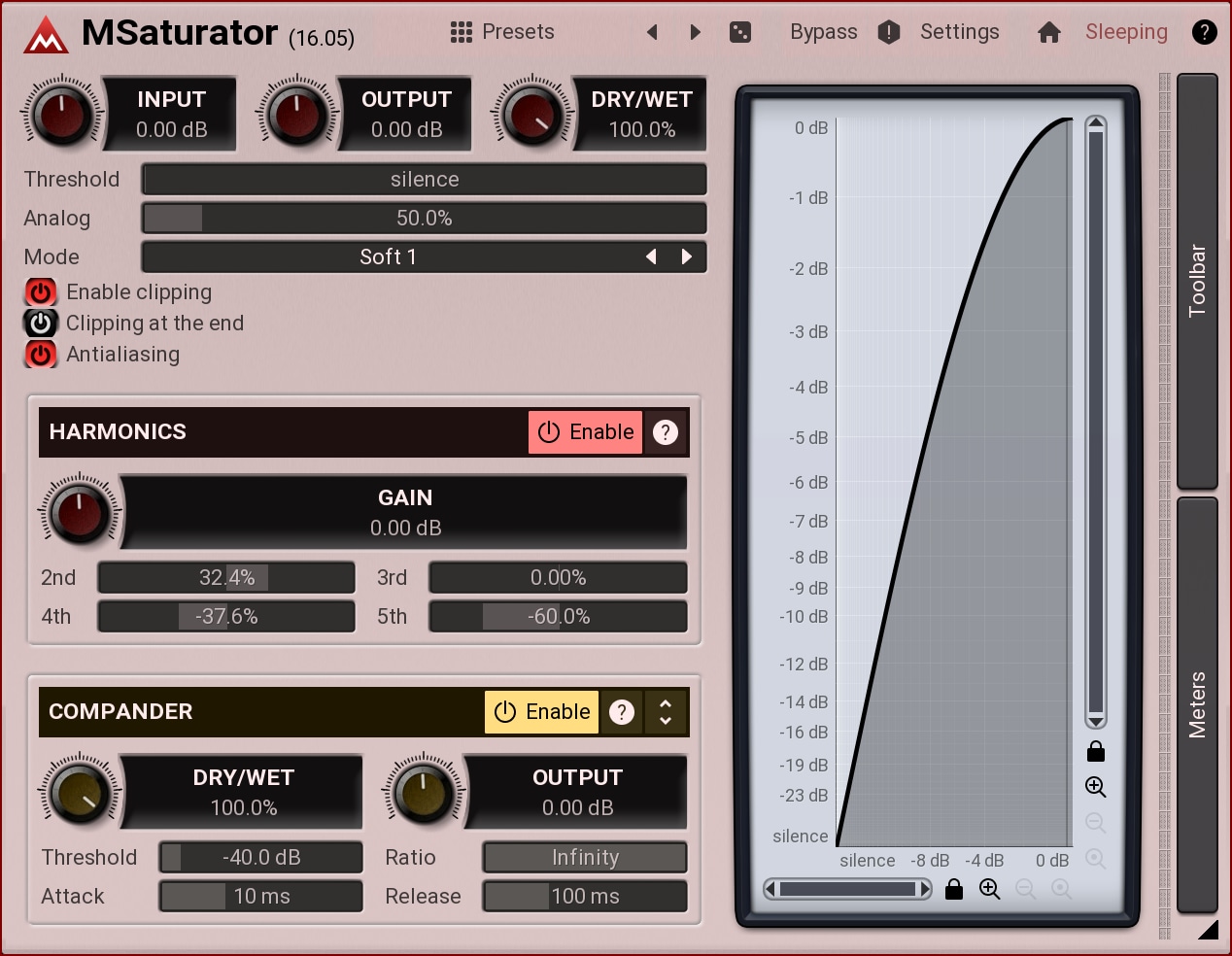Click the Threshold silence slider
The height and width of the screenshot is (956, 1232).
tap(425, 180)
